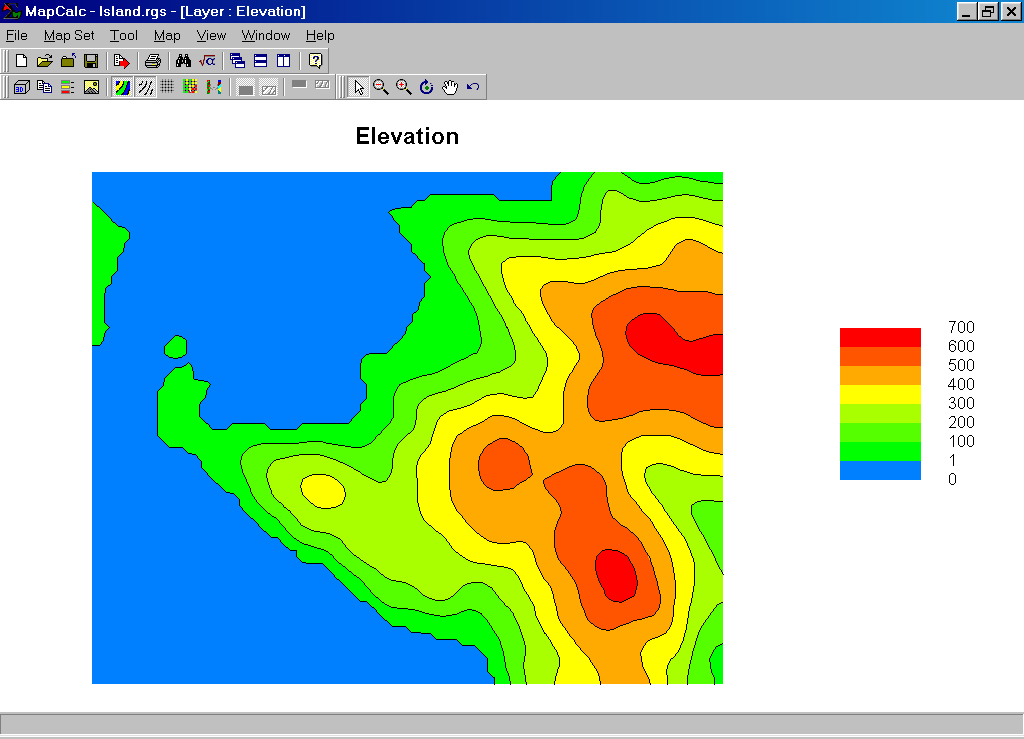Print the map with the printer icon
Viewport: 1024px width, 739px height.
pos(153,61)
